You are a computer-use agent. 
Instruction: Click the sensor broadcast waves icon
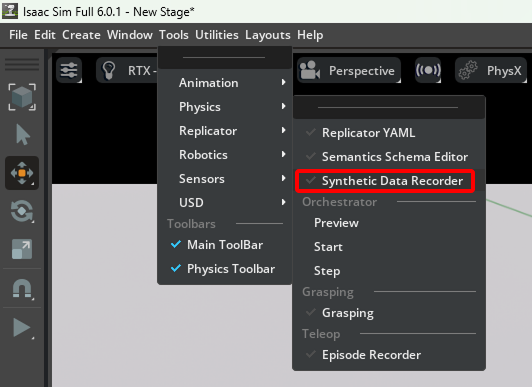pyautogui.click(x=428, y=70)
